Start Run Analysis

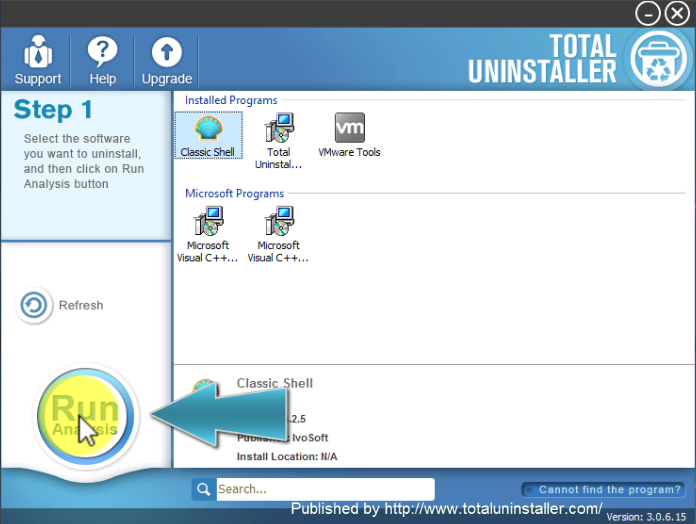(x=85, y=416)
